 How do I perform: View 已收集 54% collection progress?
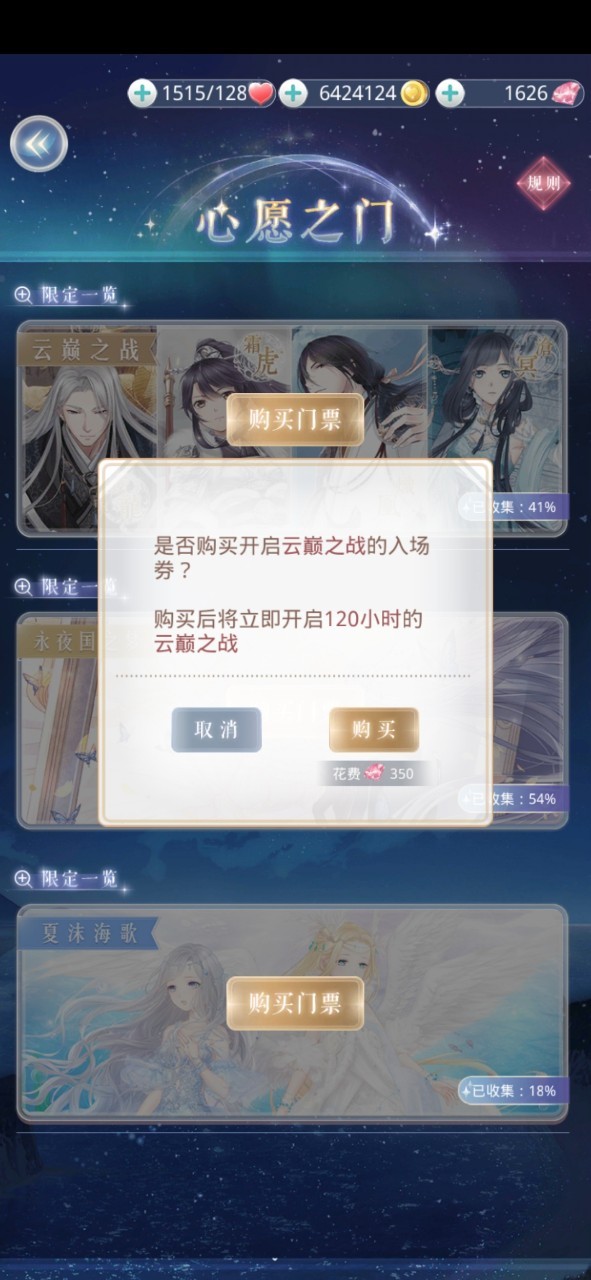click(514, 799)
